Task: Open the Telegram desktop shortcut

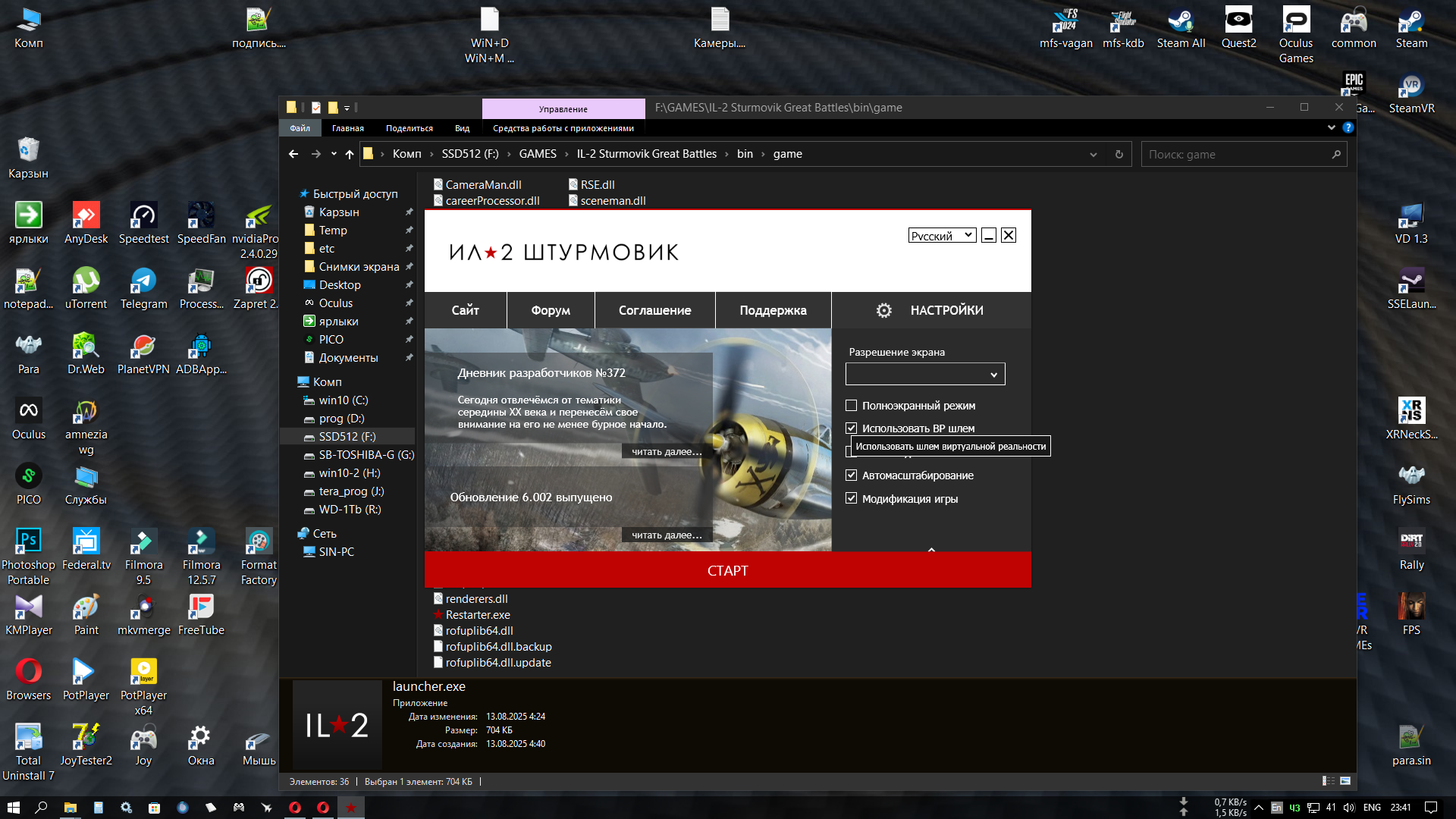Action: pos(143,282)
